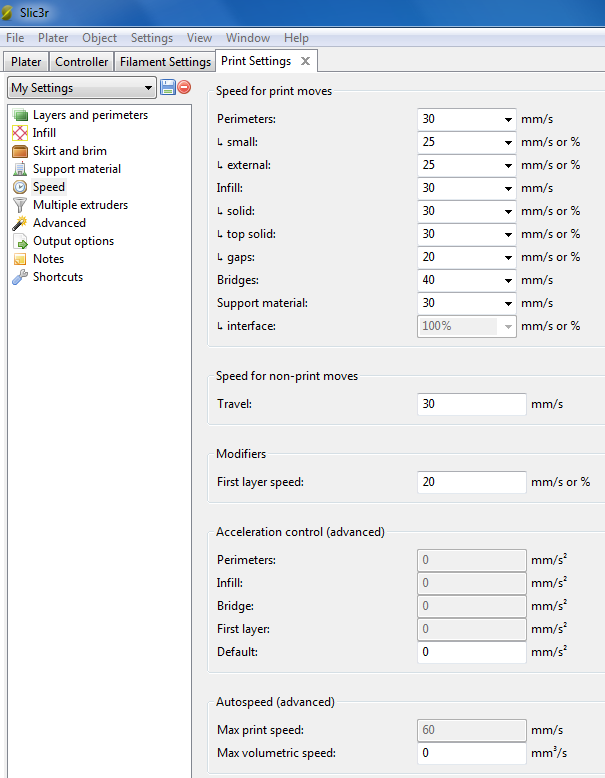Select Multiple extruders page

click(x=80, y=205)
